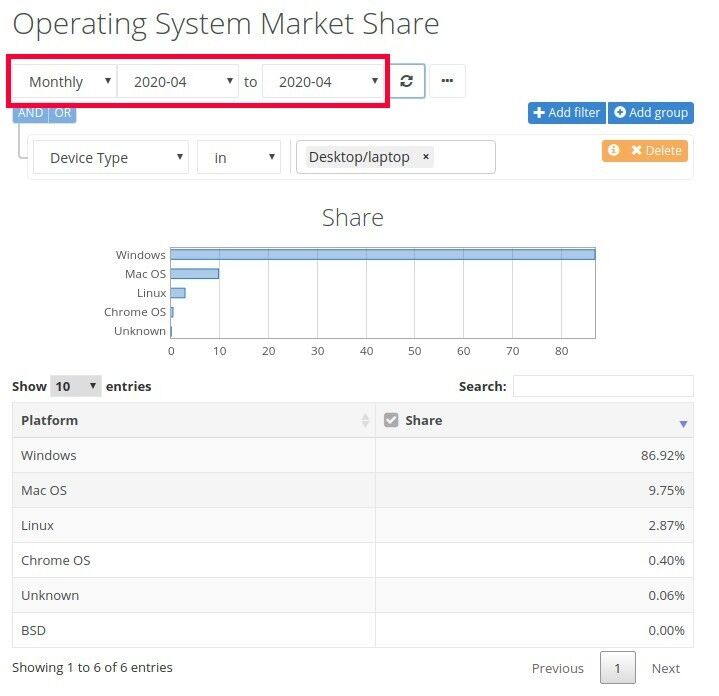This screenshot has width=719, height=696.
Task: Open the Device Type field dropdown
Action: [x=111, y=158]
